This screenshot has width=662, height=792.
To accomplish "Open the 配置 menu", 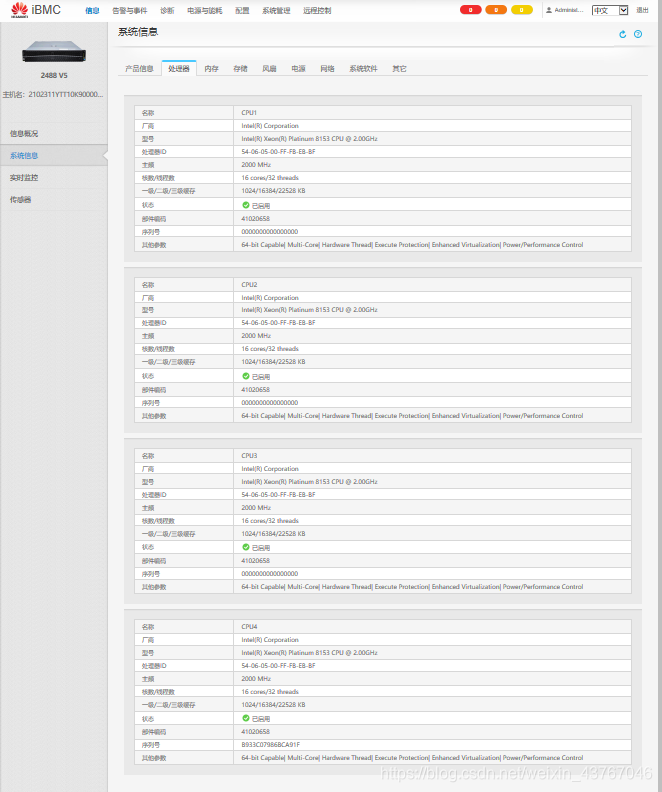I will click(x=242, y=11).
